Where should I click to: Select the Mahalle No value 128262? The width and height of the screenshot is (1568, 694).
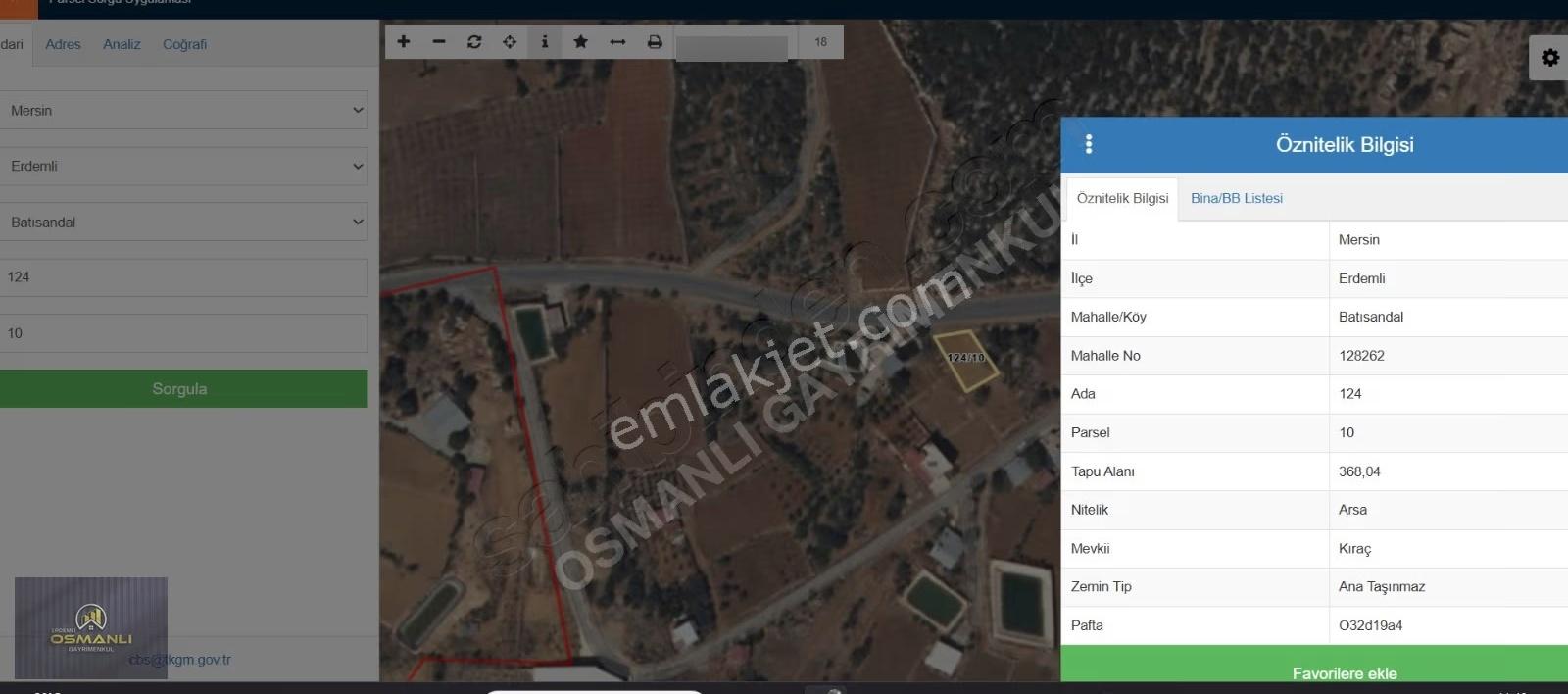coord(1361,356)
